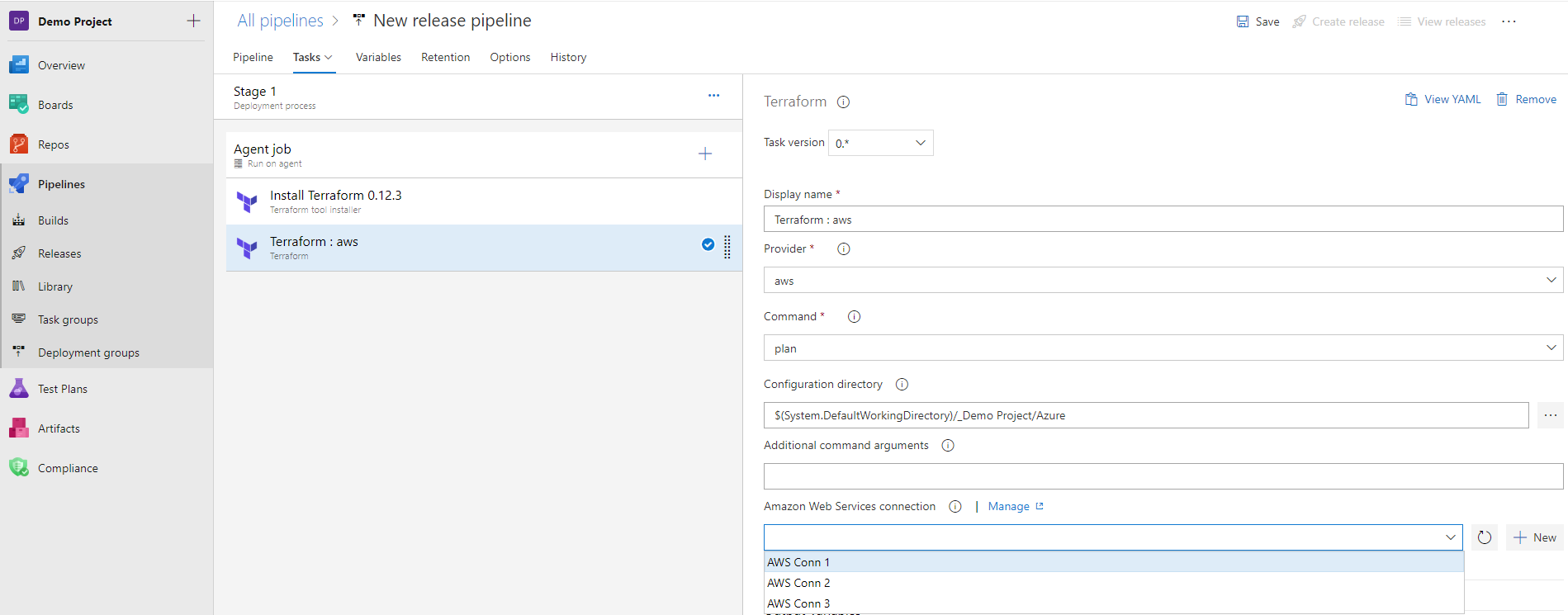Image resolution: width=1568 pixels, height=615 pixels.
Task: Click View YAML
Action: [x=1442, y=99]
